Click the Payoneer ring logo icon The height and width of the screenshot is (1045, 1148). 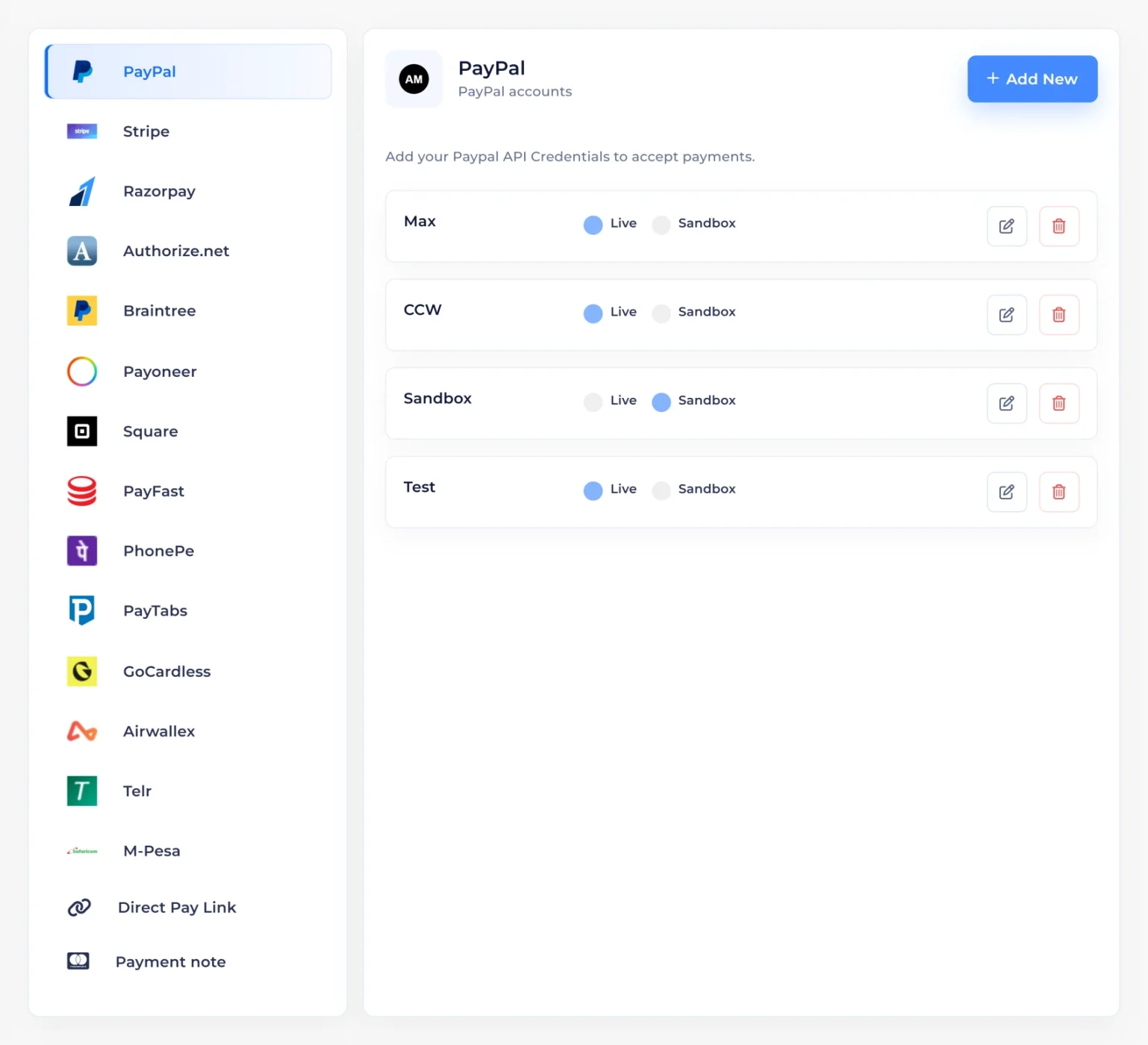[82, 371]
